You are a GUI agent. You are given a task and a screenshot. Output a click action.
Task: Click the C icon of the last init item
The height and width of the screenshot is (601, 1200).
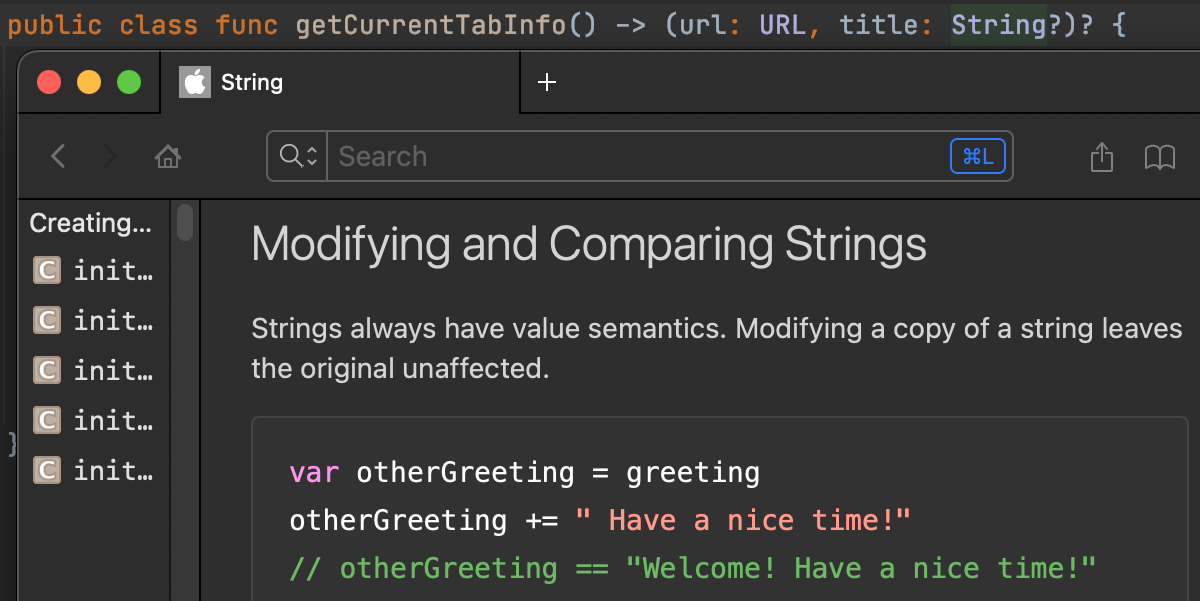(x=47, y=470)
